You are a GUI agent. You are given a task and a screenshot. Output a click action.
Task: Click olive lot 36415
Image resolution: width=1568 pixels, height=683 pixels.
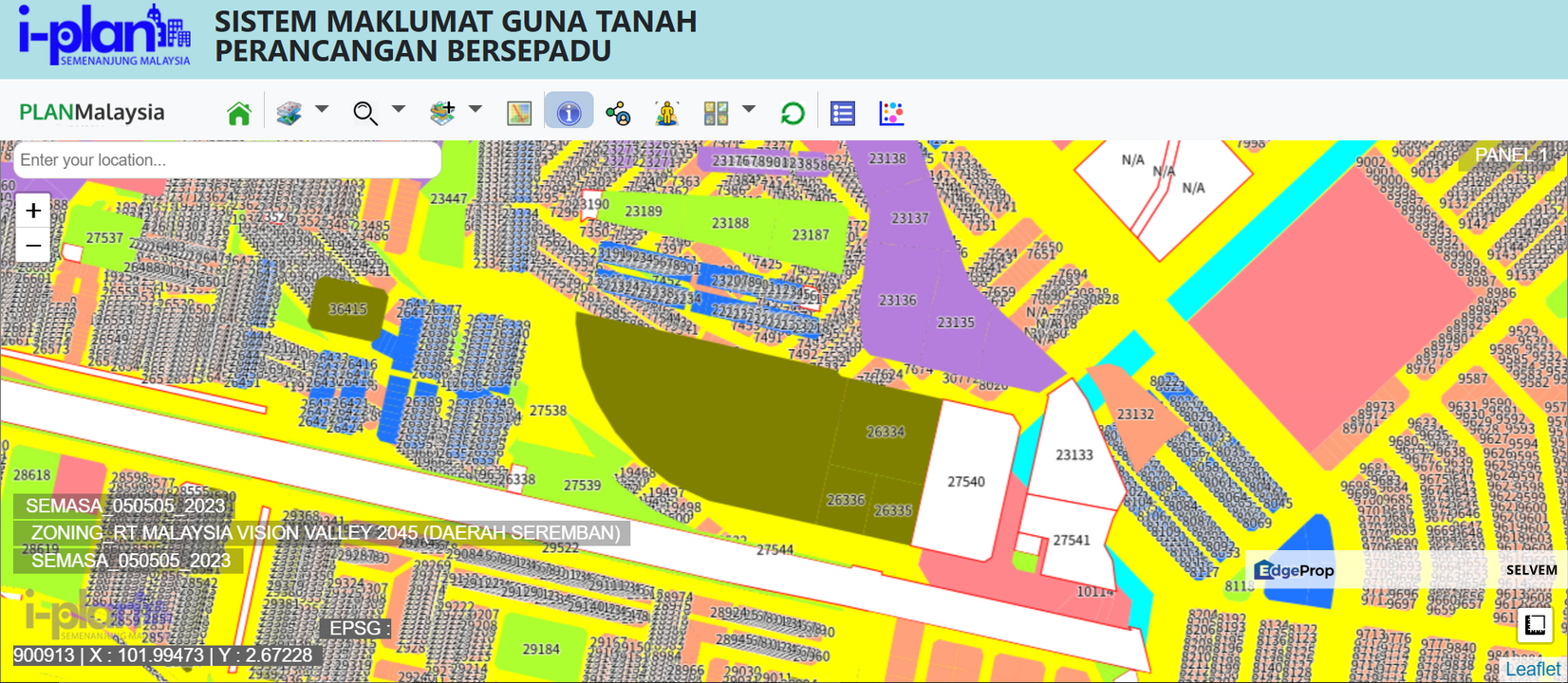pos(347,308)
